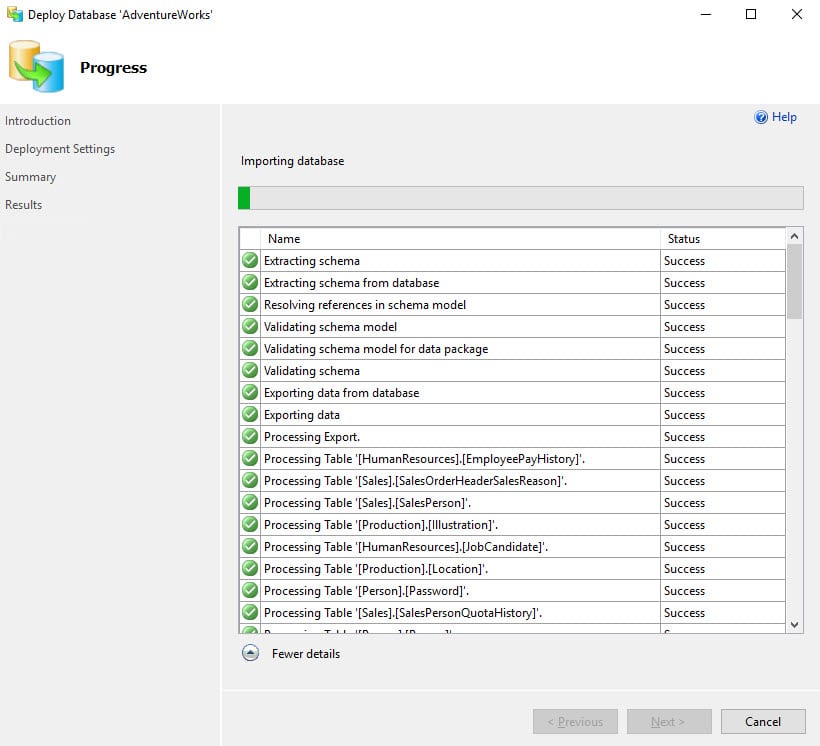Click success icon for data package validation row

(x=250, y=348)
